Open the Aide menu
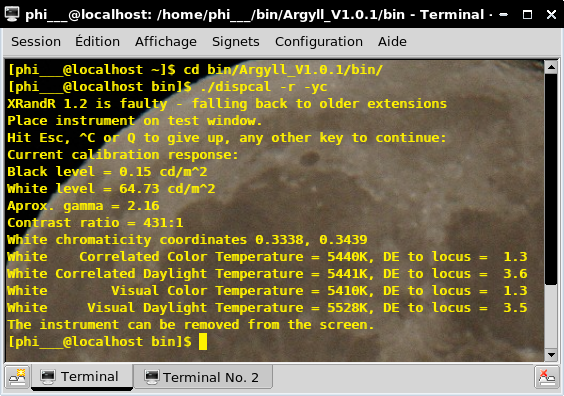The height and width of the screenshot is (396, 564). pos(392,42)
